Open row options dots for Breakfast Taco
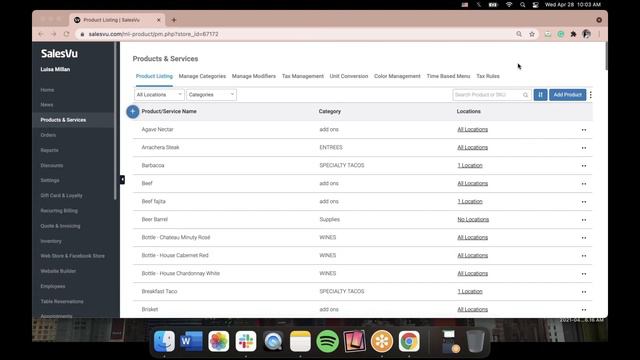Viewport: 640px width, 360px height. pos(584,292)
